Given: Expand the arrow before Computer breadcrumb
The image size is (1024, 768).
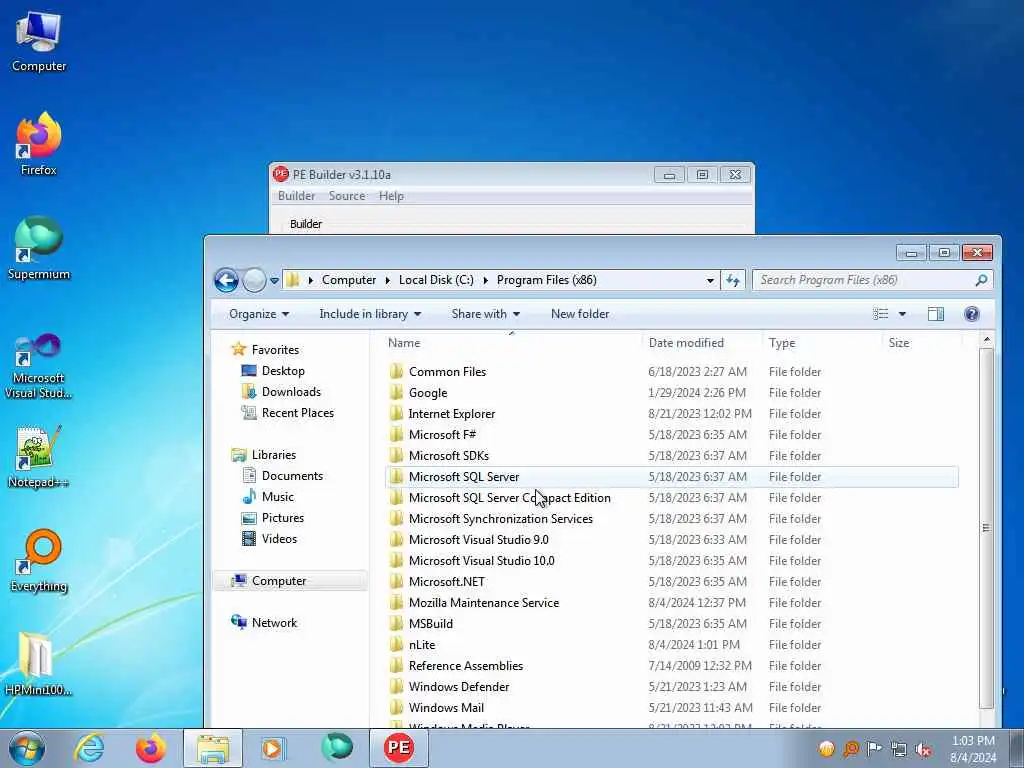Looking at the screenshot, I should click(x=311, y=280).
